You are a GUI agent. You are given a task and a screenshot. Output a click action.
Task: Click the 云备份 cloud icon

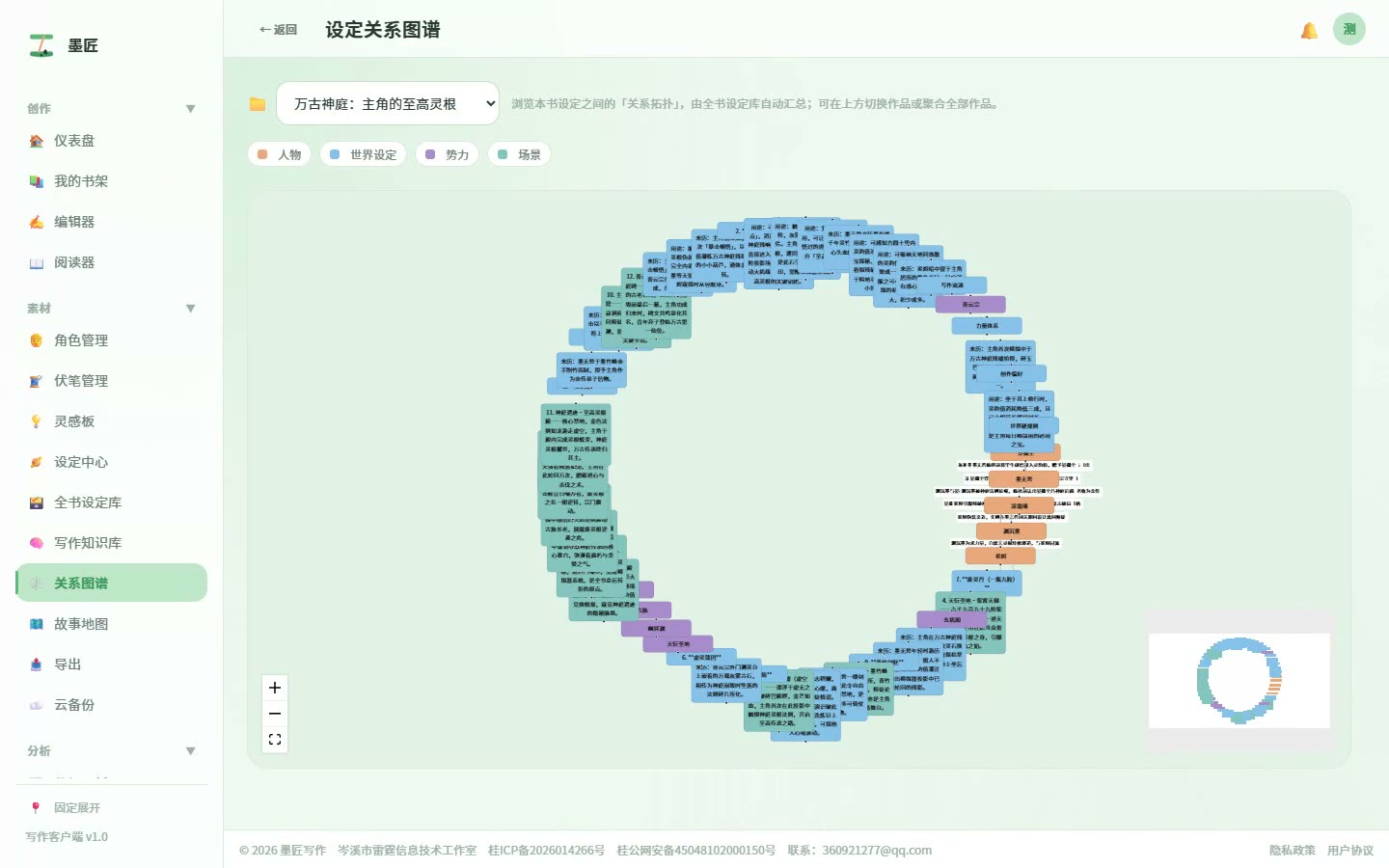click(37, 705)
